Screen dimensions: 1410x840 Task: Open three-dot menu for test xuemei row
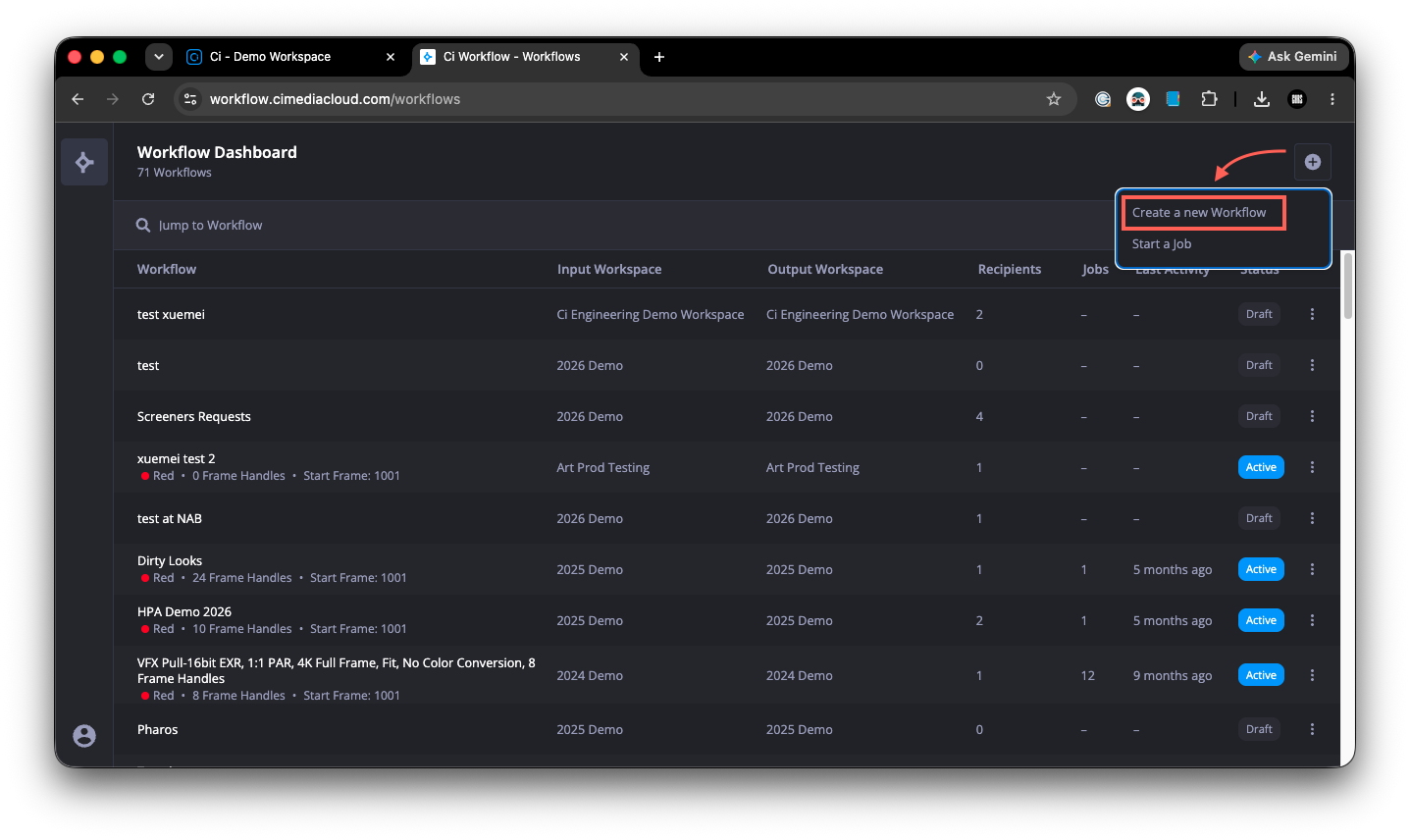click(x=1312, y=314)
